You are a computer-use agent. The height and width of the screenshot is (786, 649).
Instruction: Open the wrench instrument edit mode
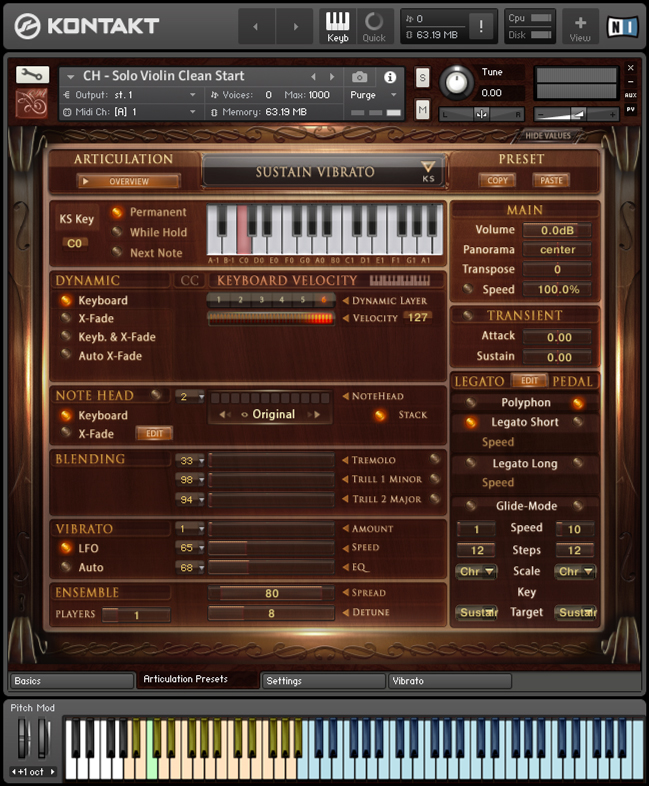click(33, 75)
